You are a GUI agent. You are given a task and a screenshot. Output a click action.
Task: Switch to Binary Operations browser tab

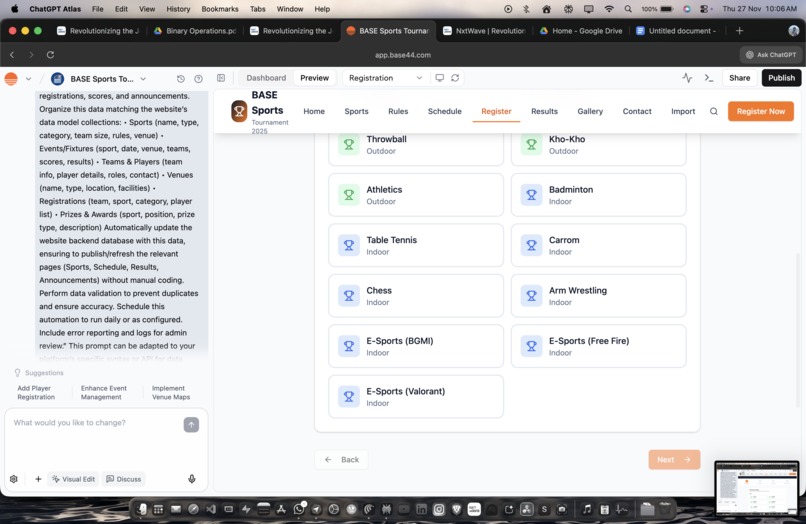tap(194, 31)
